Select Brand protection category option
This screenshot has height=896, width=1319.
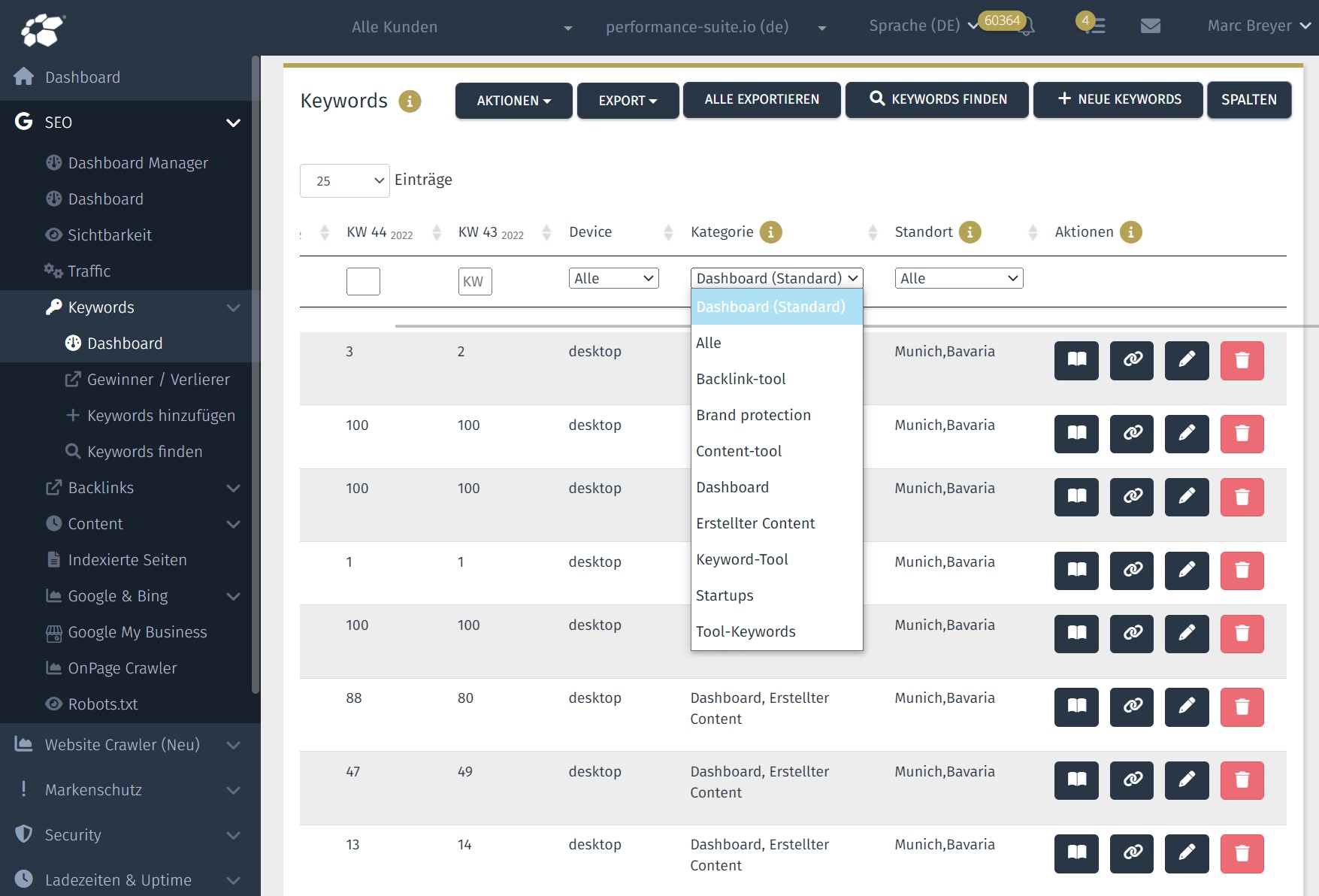pos(776,415)
